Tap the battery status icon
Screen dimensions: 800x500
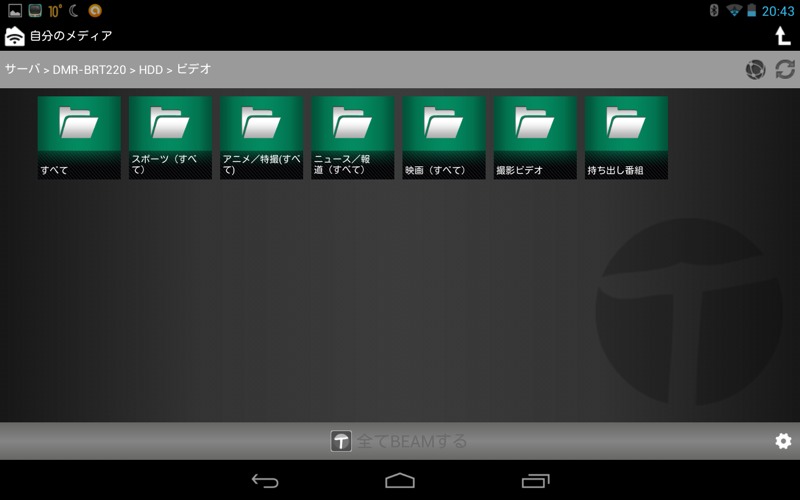pyautogui.click(x=752, y=10)
